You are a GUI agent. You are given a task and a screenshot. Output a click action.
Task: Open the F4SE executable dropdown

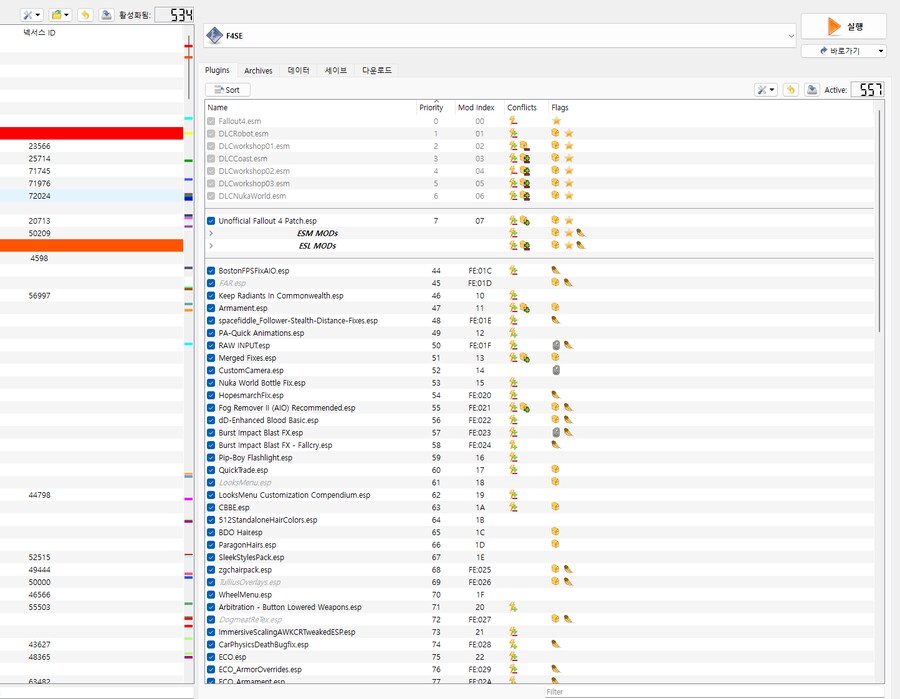(x=499, y=36)
